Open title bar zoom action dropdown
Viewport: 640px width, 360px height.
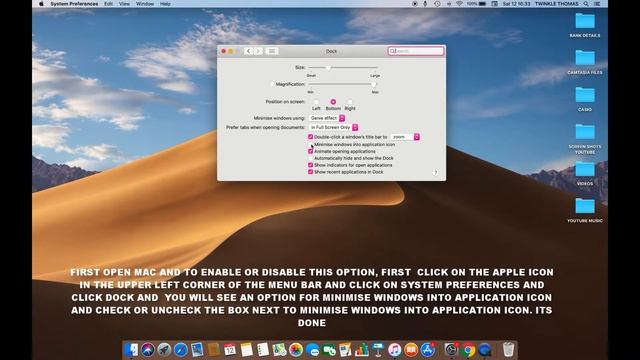click(x=405, y=137)
